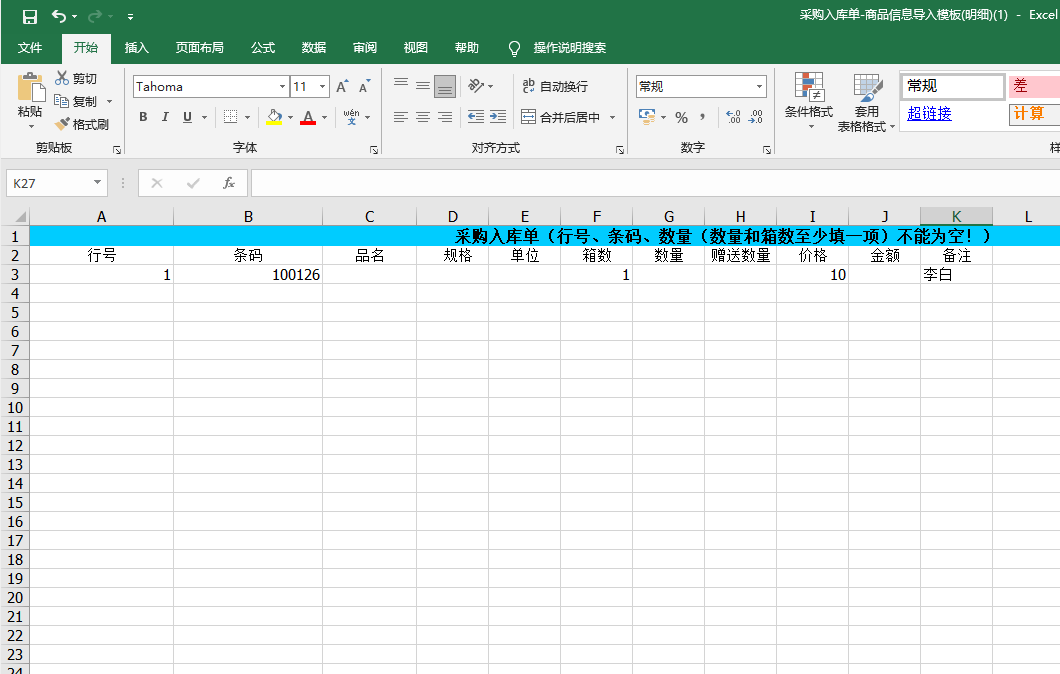This screenshot has height=674, width=1060.
Task: Cut selection using the 剪切 scissors icon
Action: pyautogui.click(x=76, y=78)
